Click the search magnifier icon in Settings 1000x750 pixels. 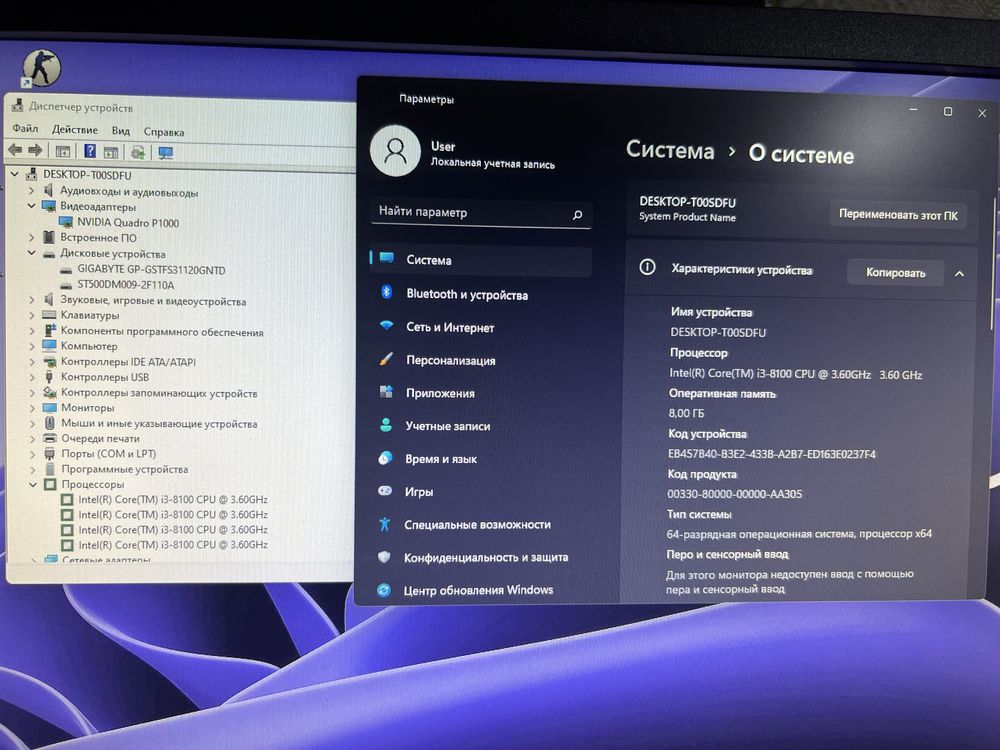[577, 215]
